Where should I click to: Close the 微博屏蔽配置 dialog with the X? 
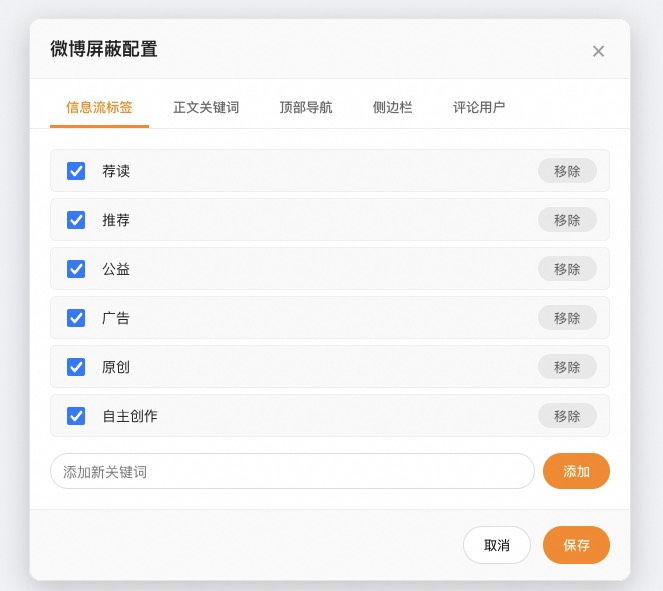pyautogui.click(x=598, y=51)
